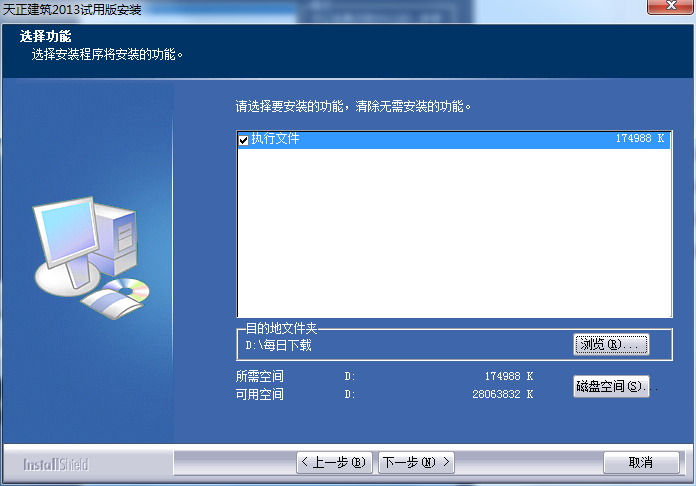Click the 所需空间 label

[260, 376]
